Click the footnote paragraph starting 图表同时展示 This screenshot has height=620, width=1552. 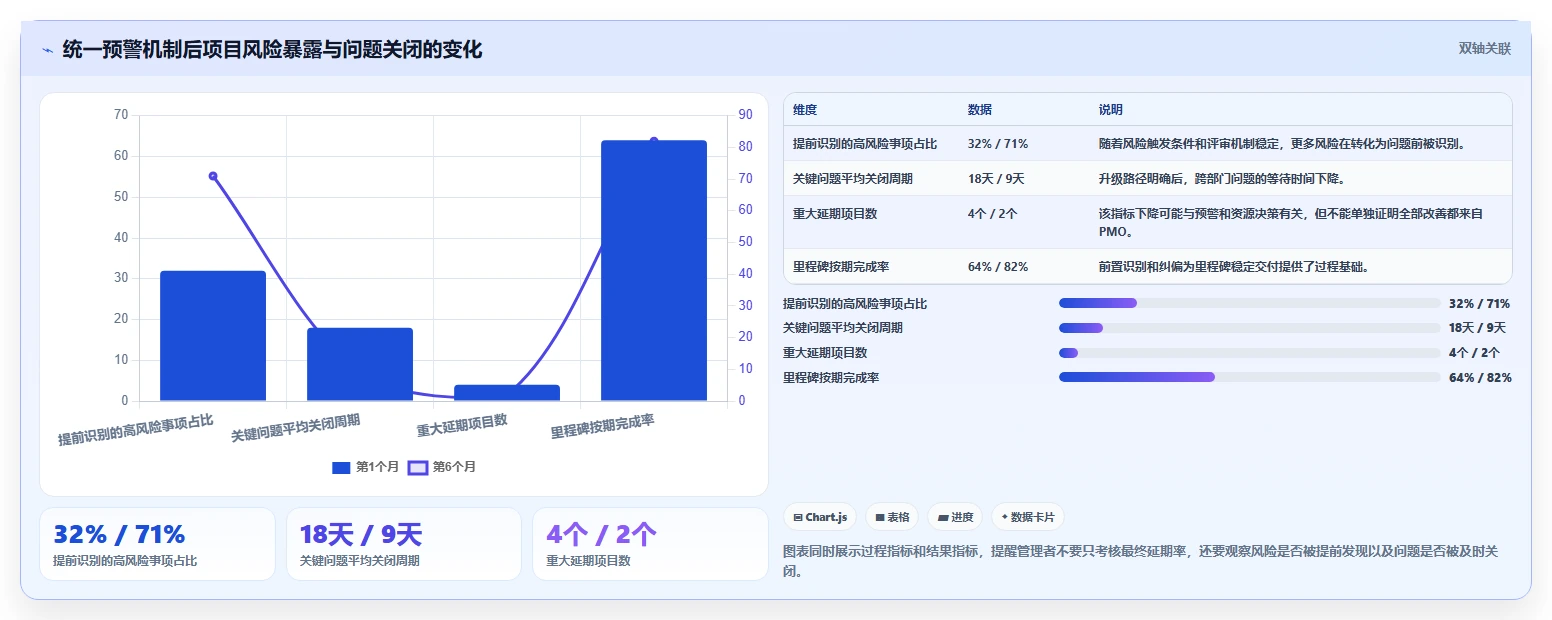click(1140, 561)
